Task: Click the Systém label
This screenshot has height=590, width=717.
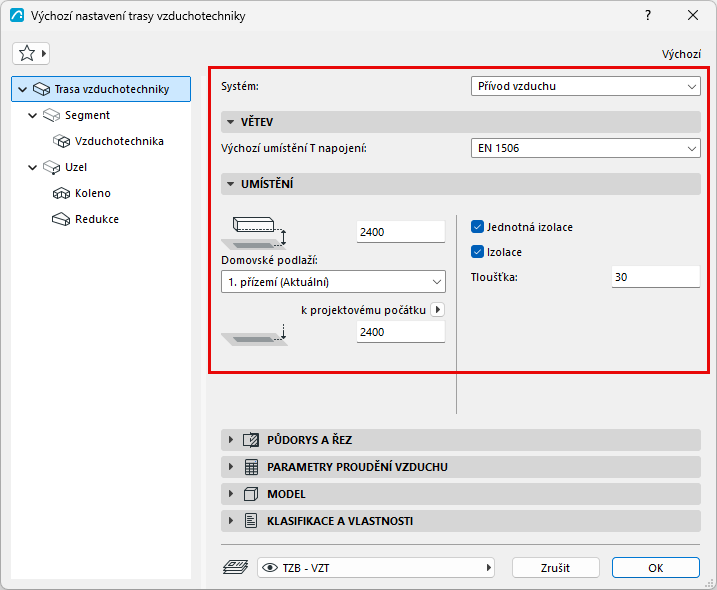Action: point(240,86)
